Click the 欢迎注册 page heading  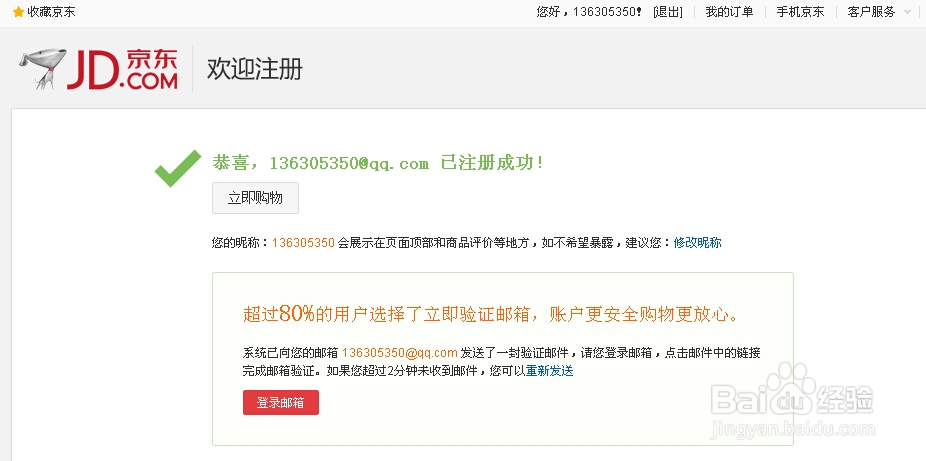pos(255,69)
